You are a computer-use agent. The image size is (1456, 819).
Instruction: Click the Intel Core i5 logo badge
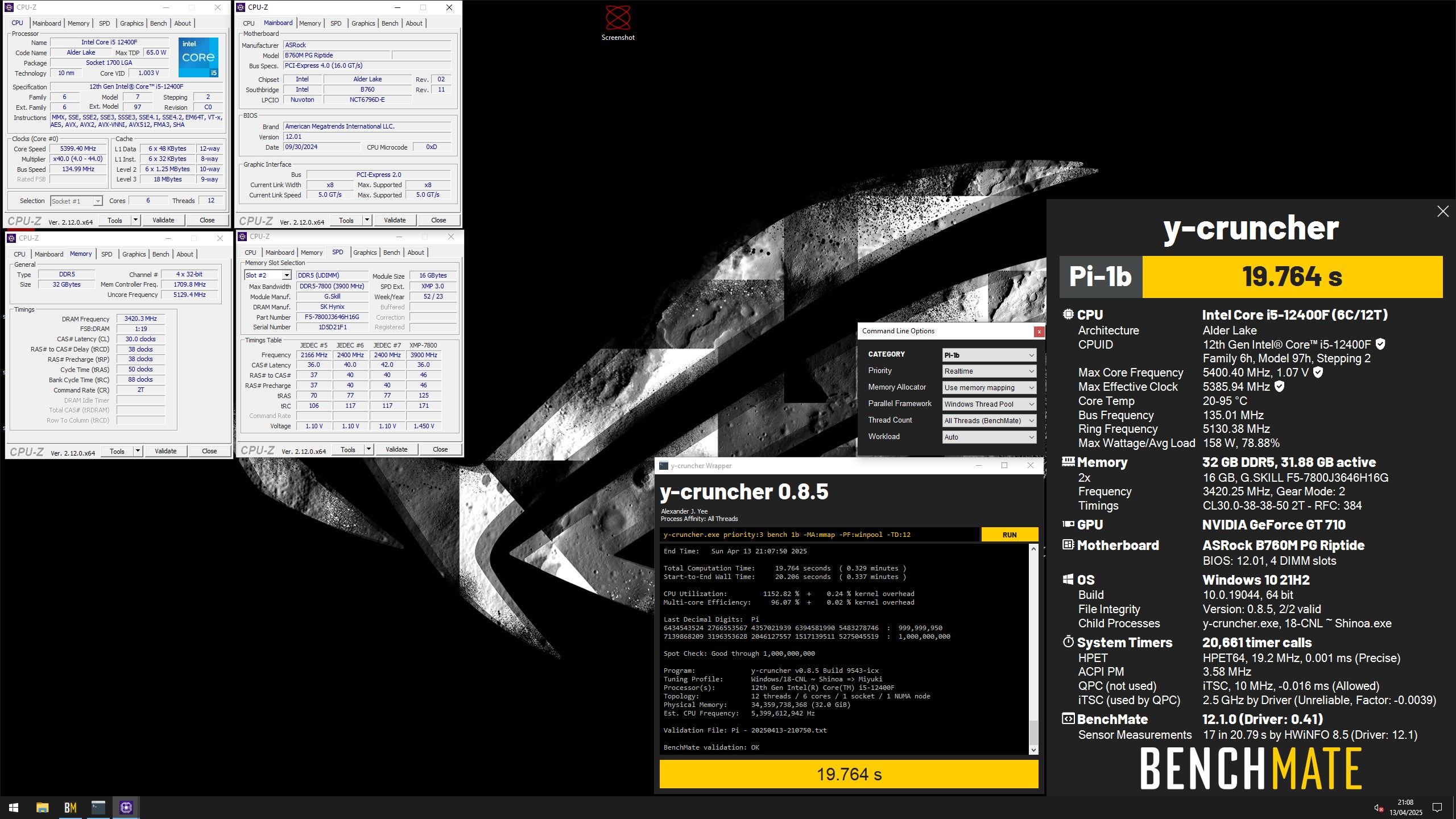tap(198, 57)
